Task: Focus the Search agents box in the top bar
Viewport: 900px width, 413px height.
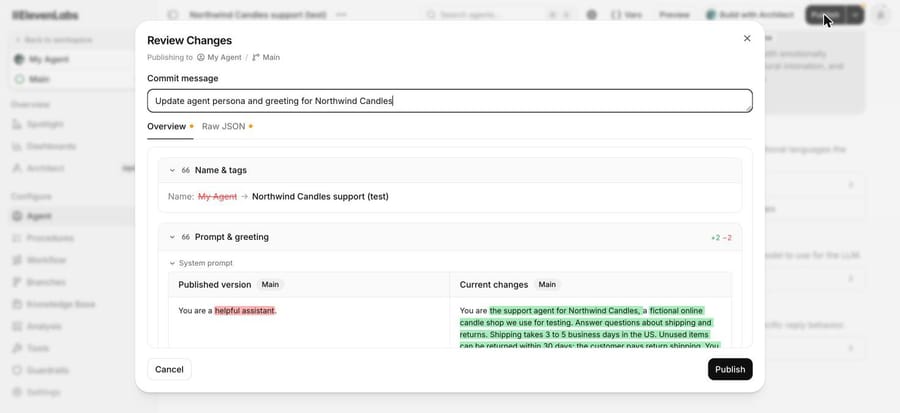Action: coord(498,15)
